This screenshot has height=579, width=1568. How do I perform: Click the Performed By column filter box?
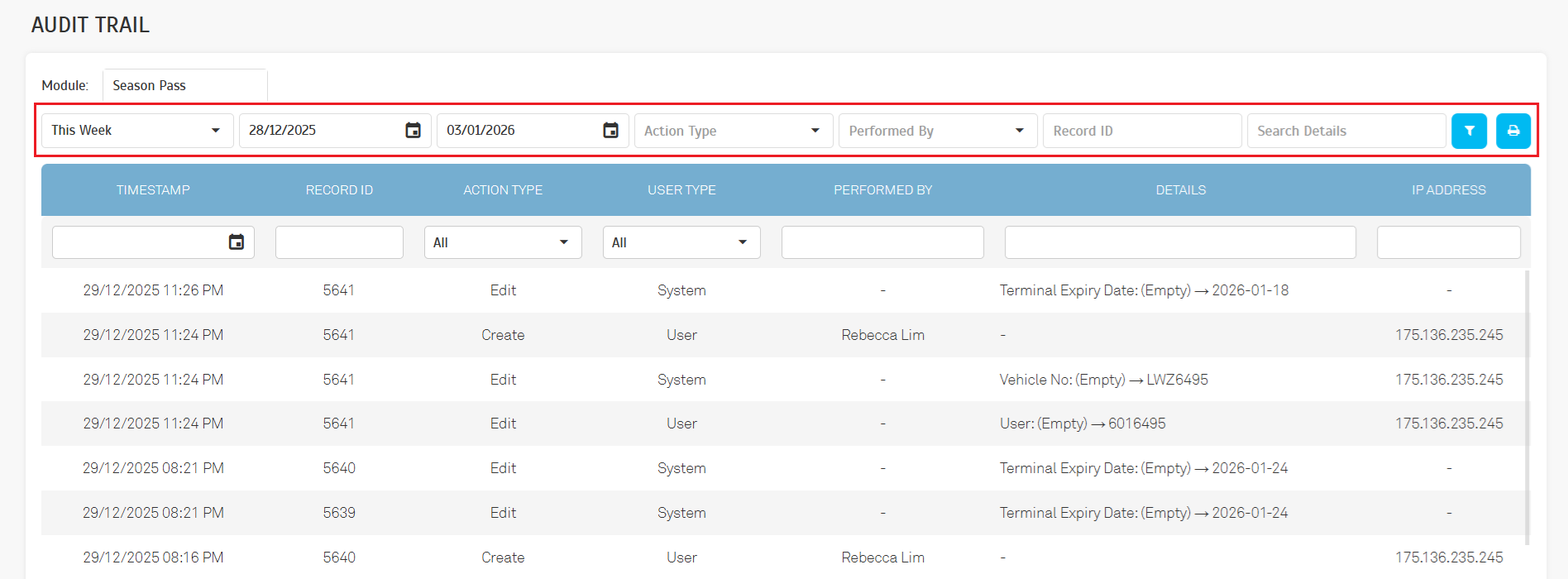882,242
